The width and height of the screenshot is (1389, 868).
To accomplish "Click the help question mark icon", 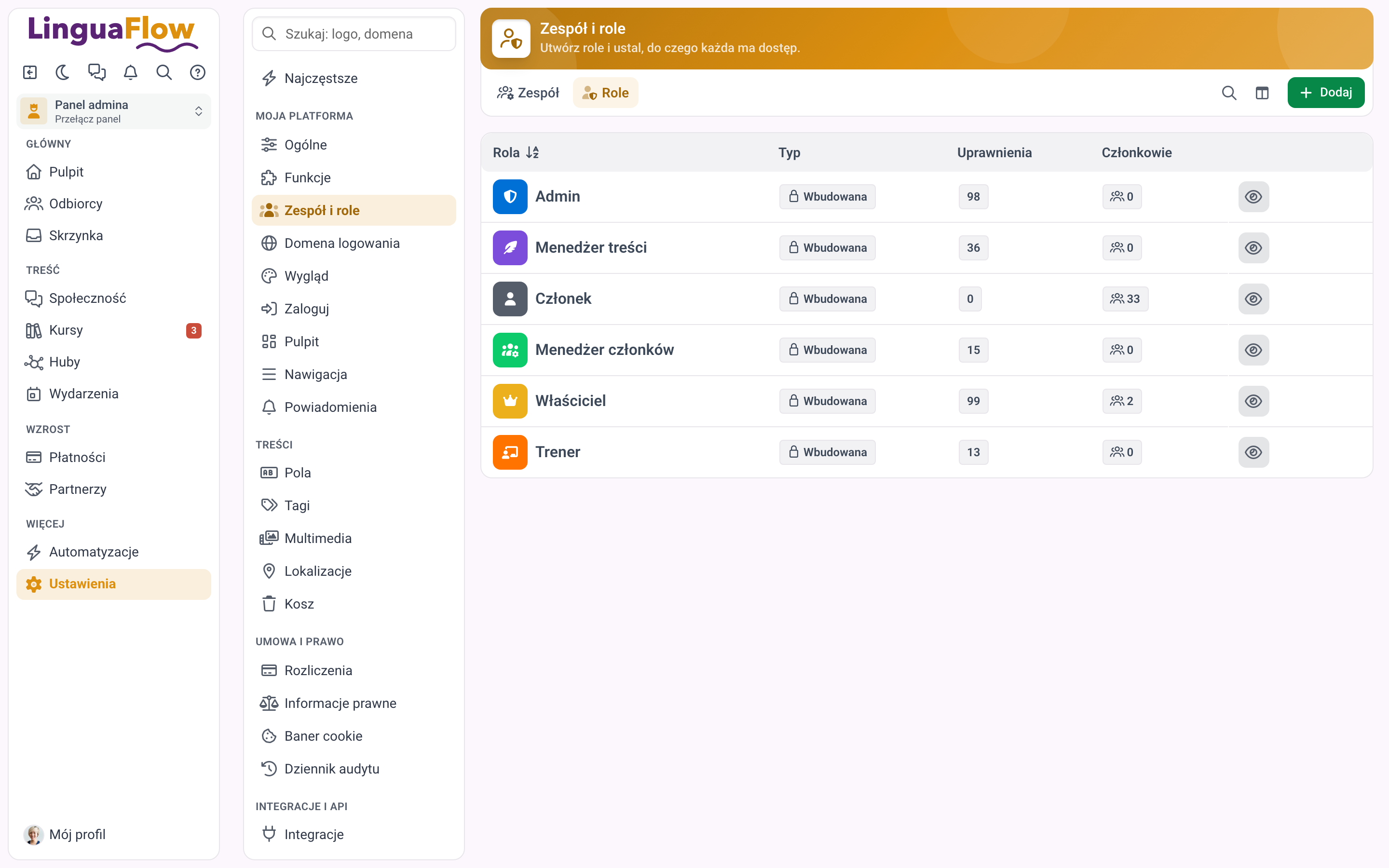I will (x=197, y=72).
